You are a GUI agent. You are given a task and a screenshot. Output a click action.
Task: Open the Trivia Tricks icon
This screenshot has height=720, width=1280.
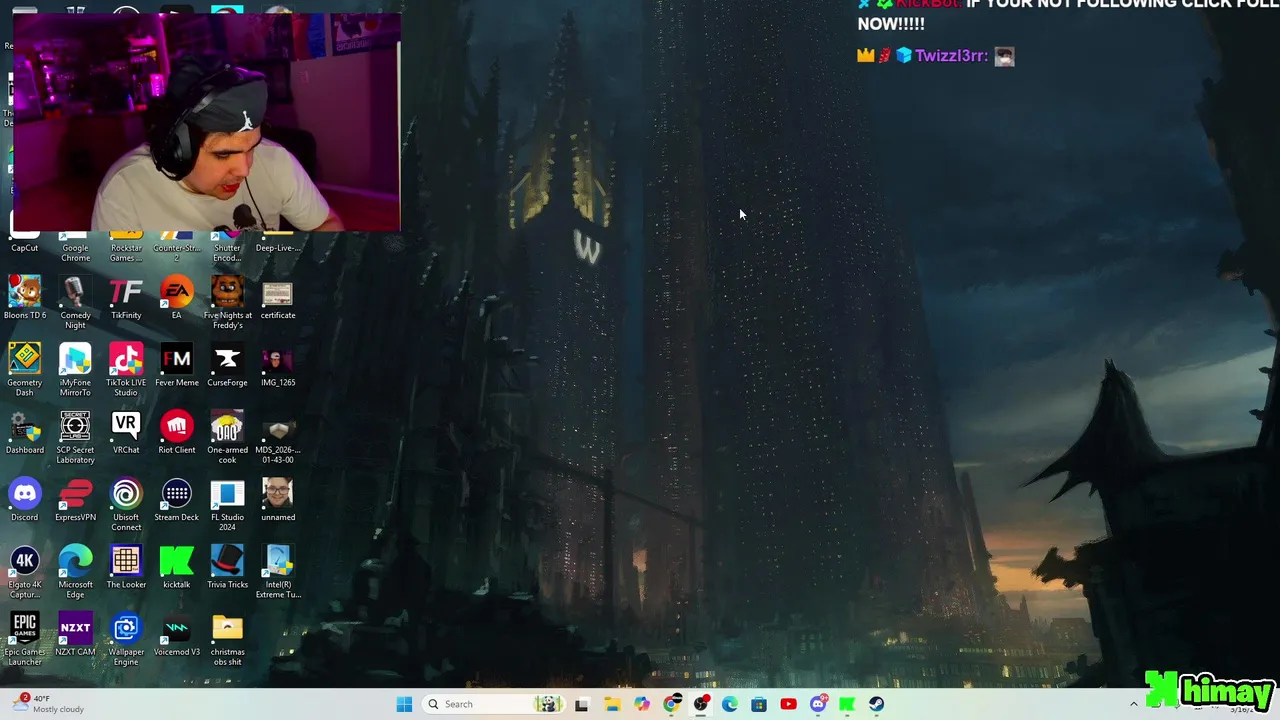click(x=227, y=568)
